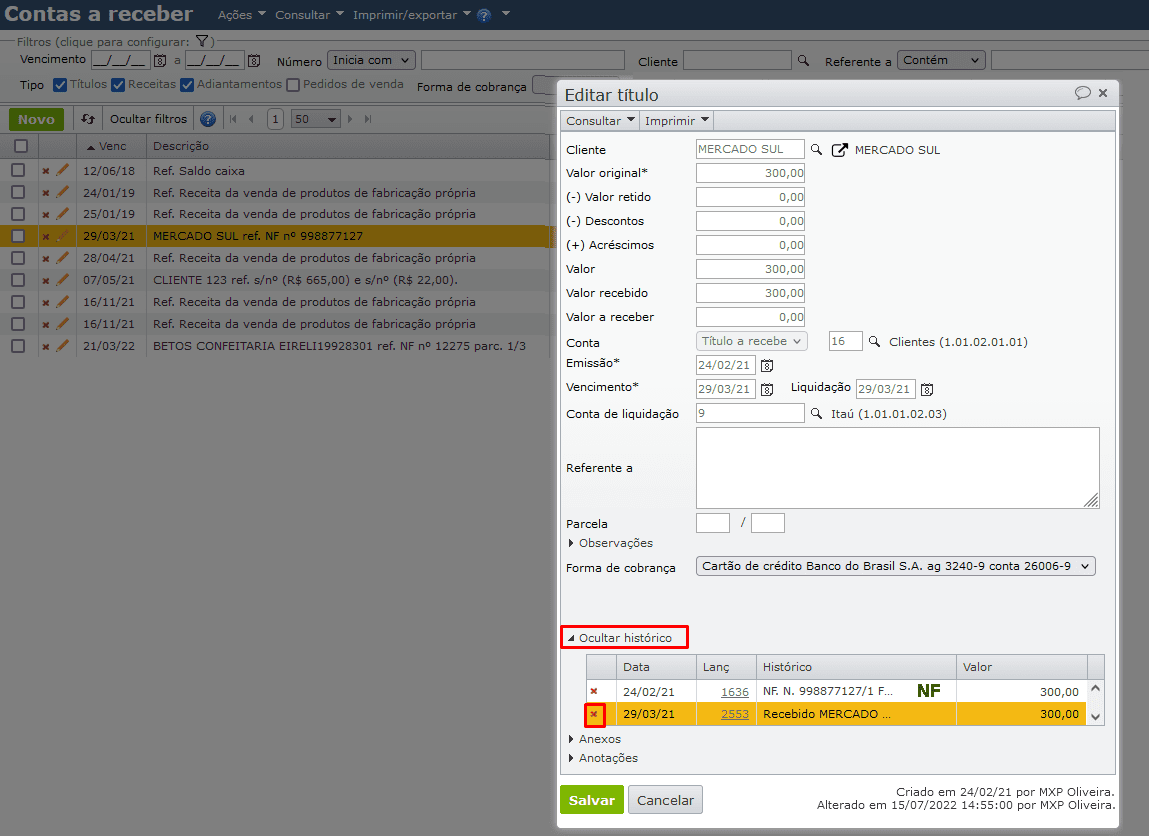
Task: Open lançamento link 2553
Action: point(735,714)
